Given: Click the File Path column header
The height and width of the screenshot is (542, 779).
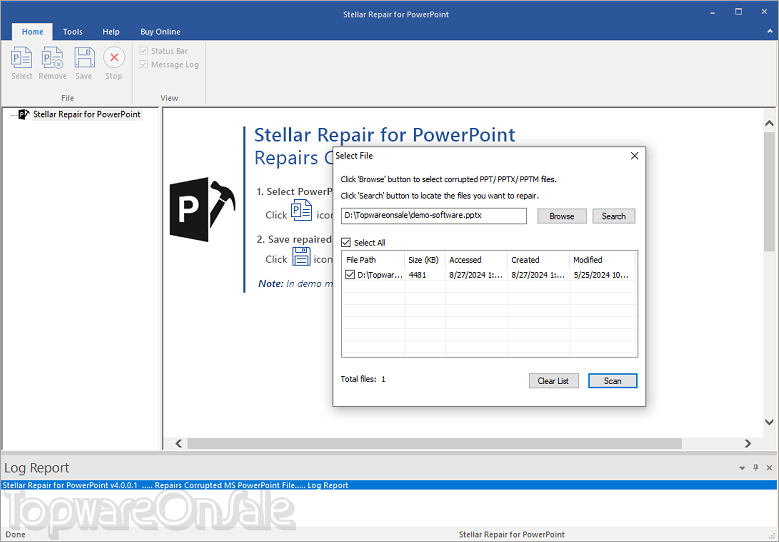Looking at the screenshot, I should coord(373,260).
